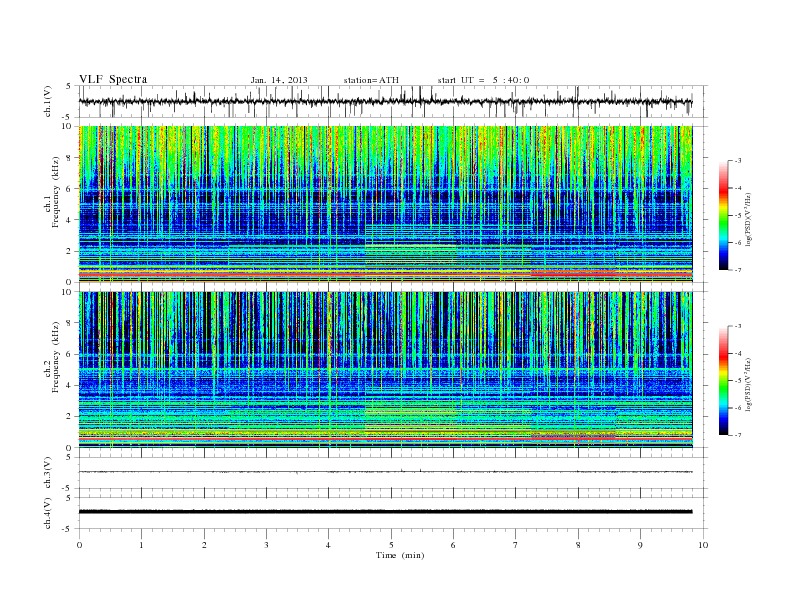Image resolution: width=792 pixels, height=612 pixels.
Task: Click the "station=ATH" header label
Action: click(x=371, y=80)
